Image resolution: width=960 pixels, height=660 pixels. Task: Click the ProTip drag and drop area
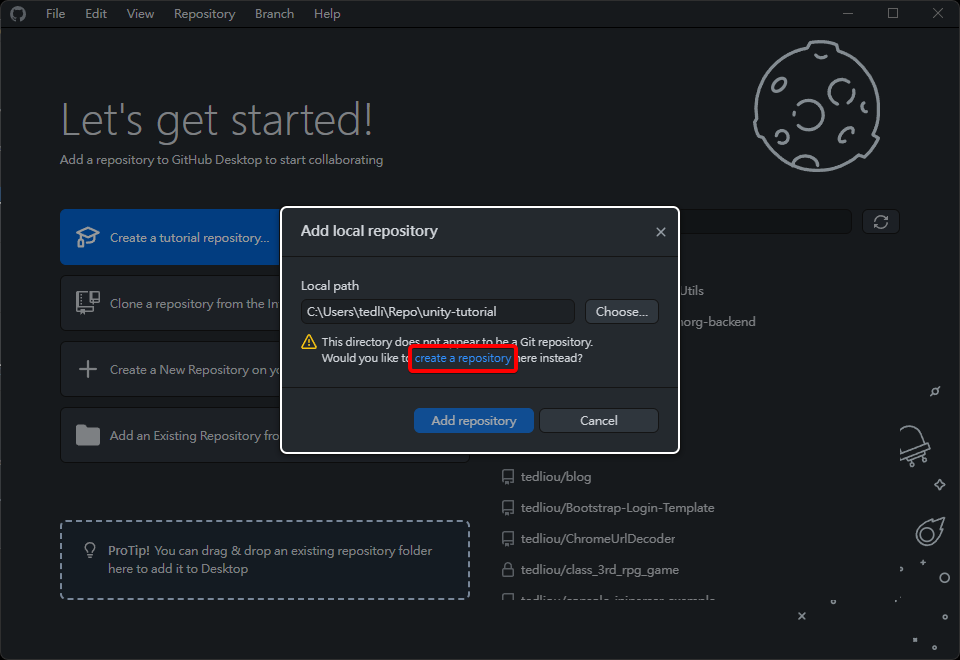265,560
